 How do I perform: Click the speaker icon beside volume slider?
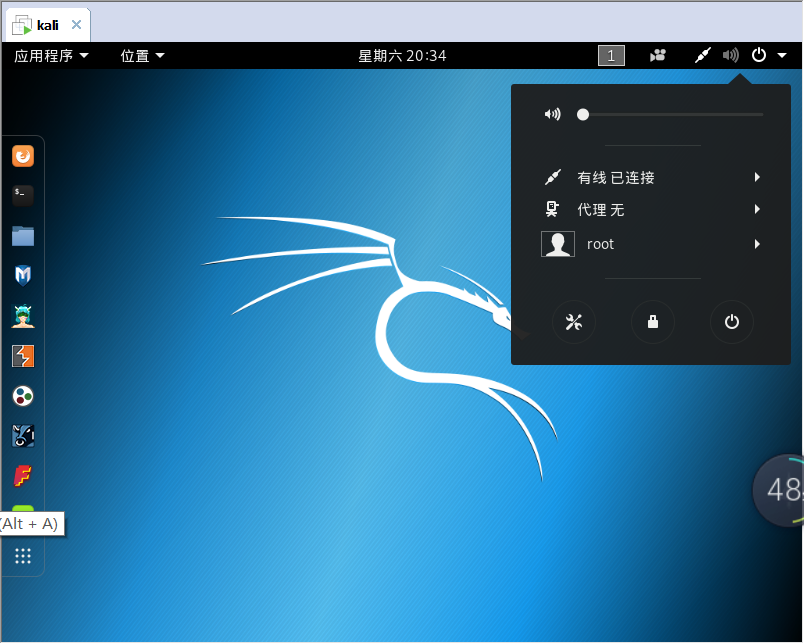(x=553, y=114)
